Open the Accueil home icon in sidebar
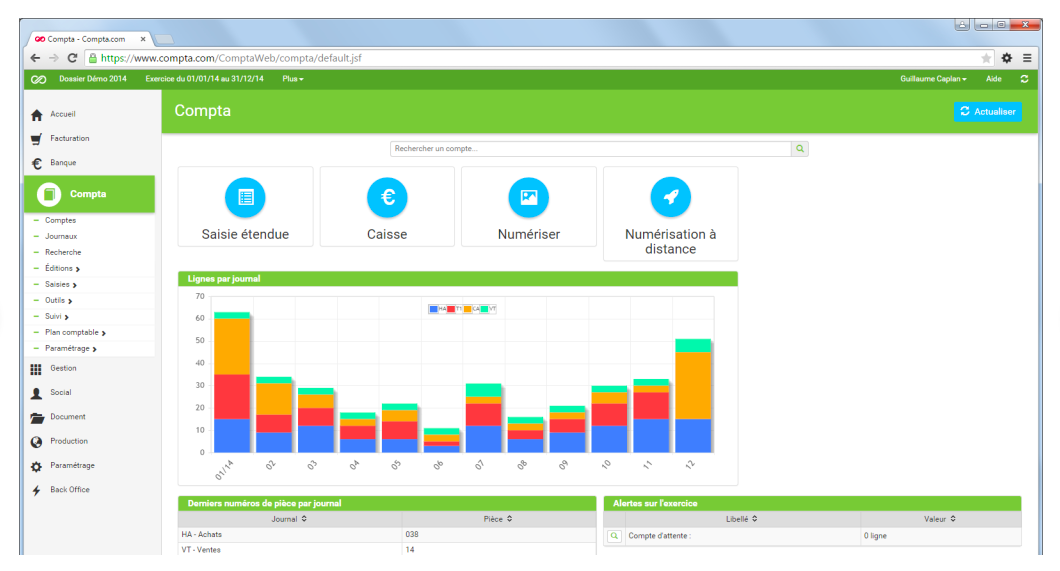 click(x=37, y=116)
